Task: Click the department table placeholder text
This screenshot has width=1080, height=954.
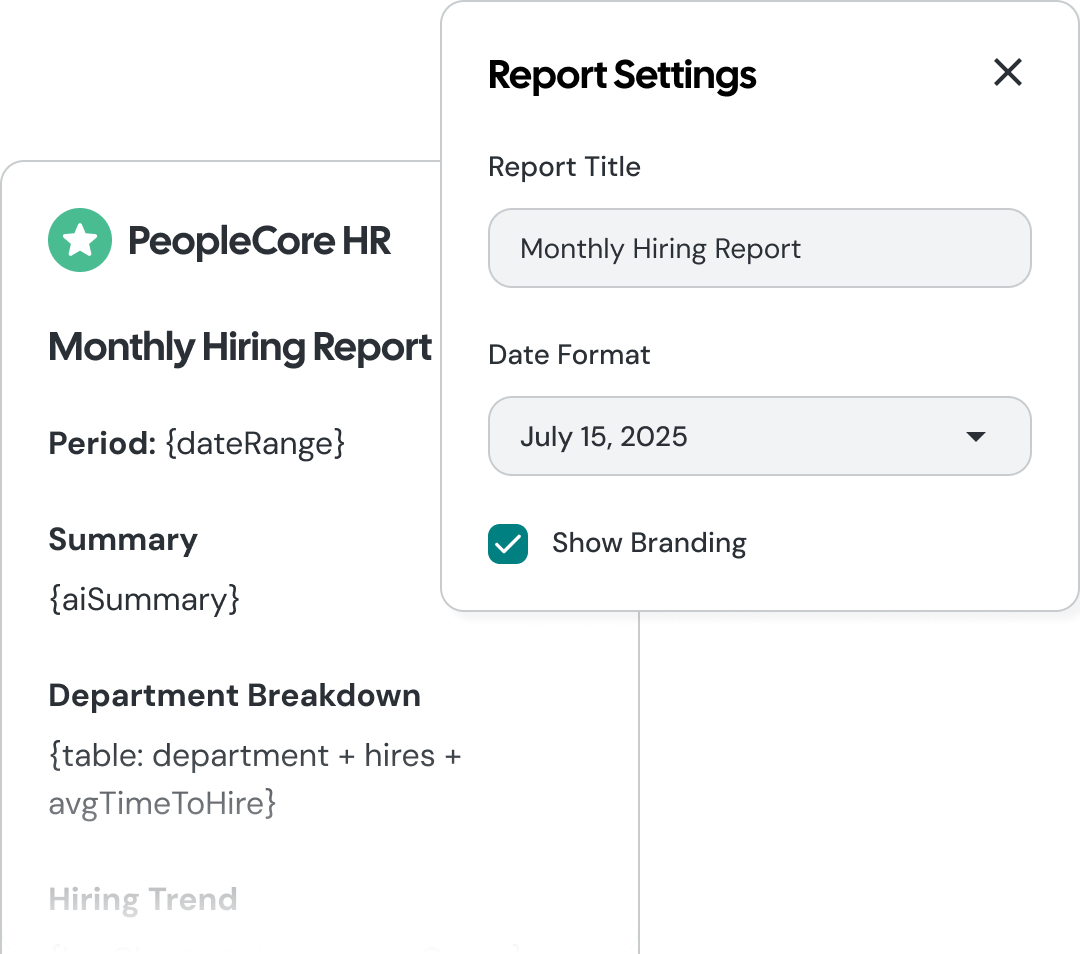Action: (x=255, y=779)
